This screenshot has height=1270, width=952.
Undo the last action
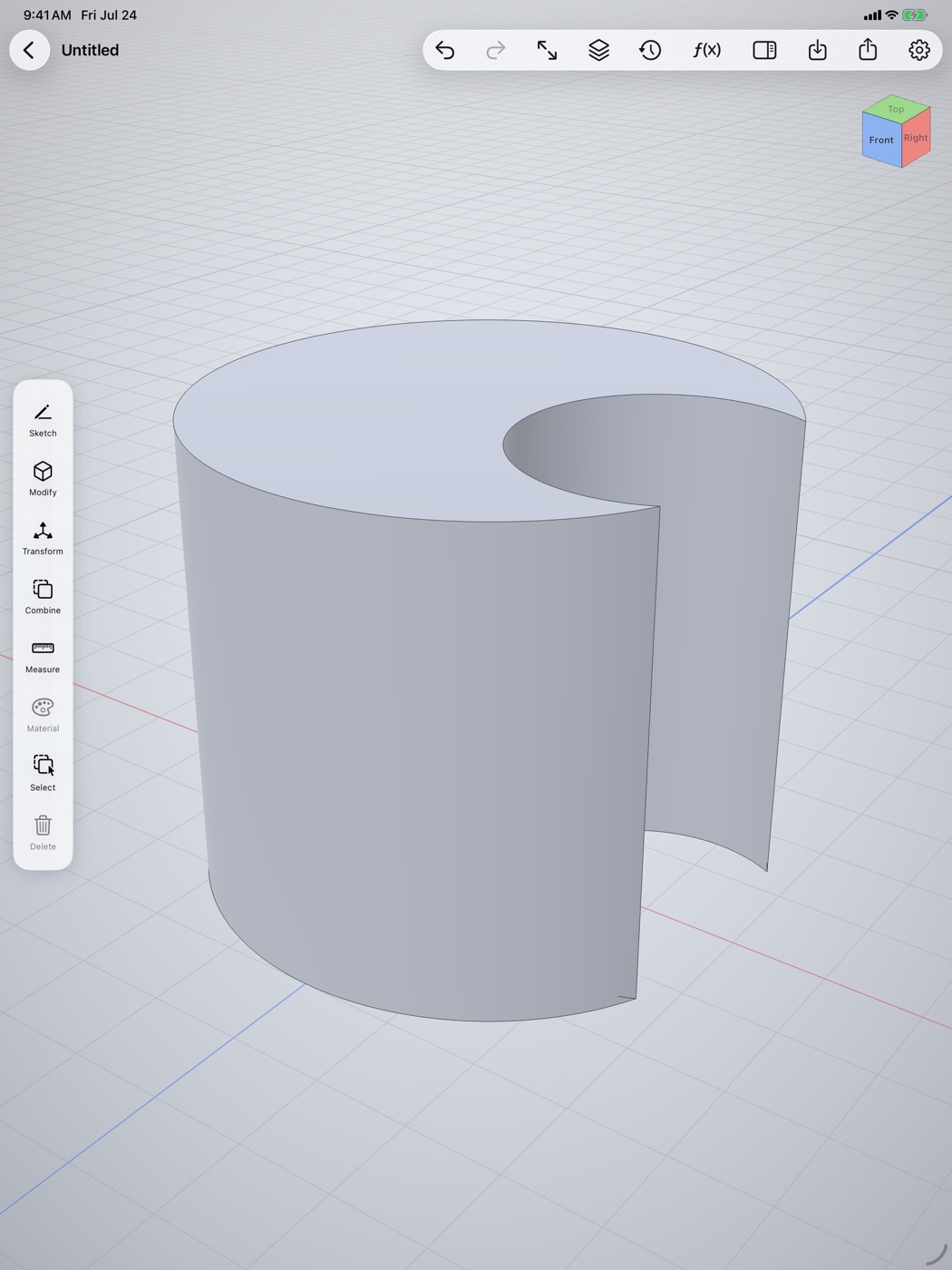pos(444,50)
